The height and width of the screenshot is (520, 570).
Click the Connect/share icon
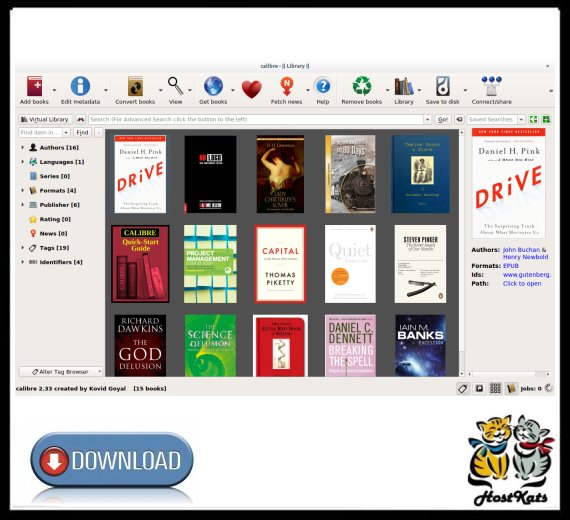[491, 86]
